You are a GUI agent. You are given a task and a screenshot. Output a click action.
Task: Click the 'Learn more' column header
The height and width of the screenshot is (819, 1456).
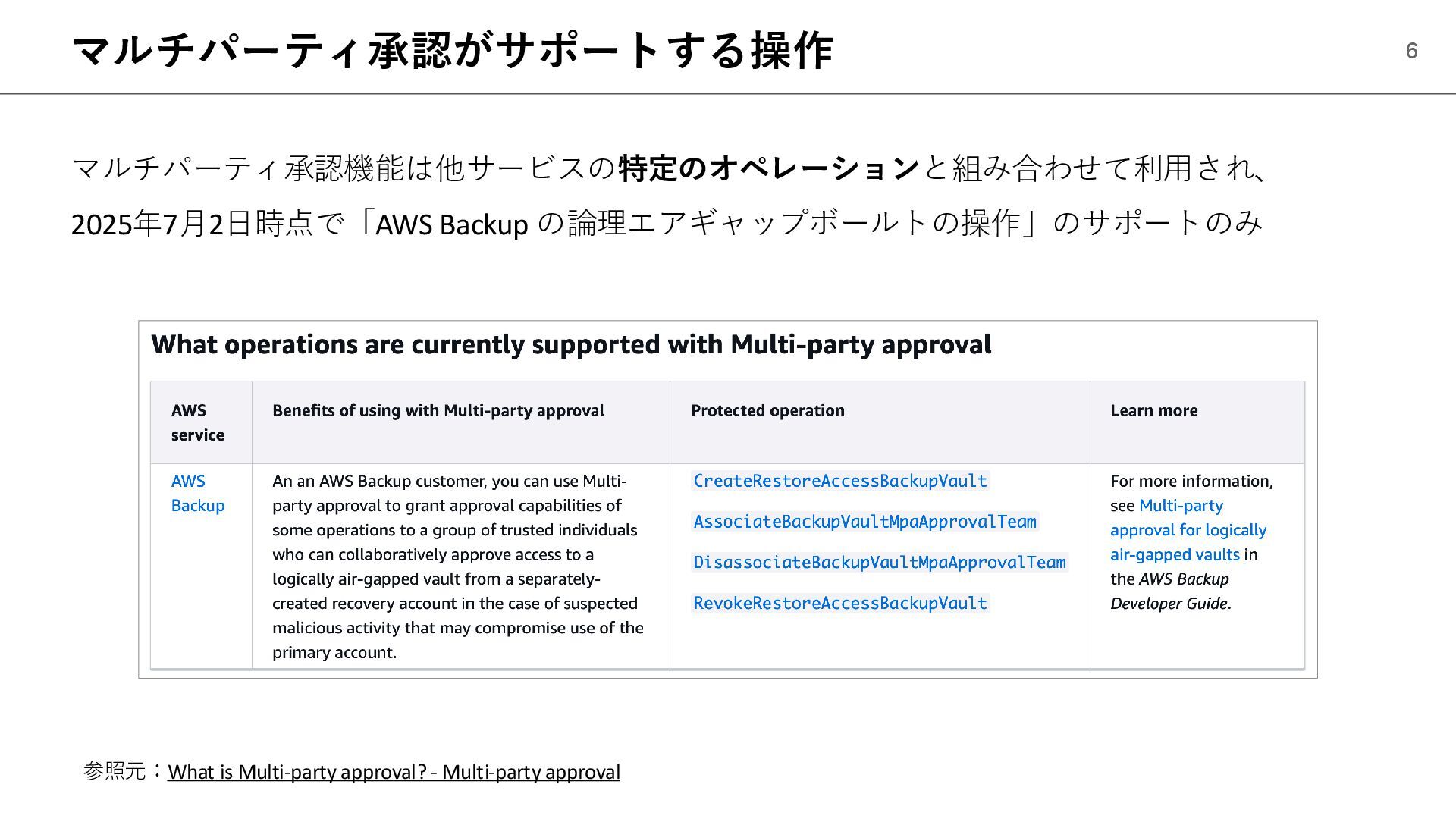pyautogui.click(x=1154, y=410)
